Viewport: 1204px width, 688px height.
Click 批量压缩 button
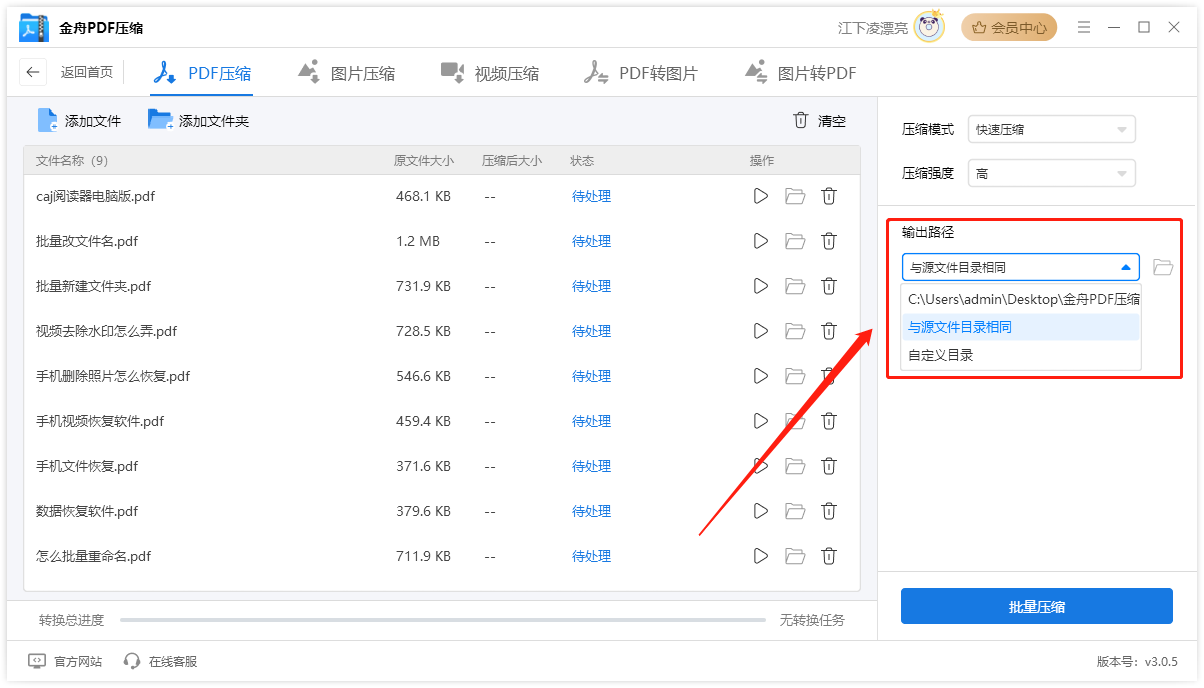tap(1037, 606)
